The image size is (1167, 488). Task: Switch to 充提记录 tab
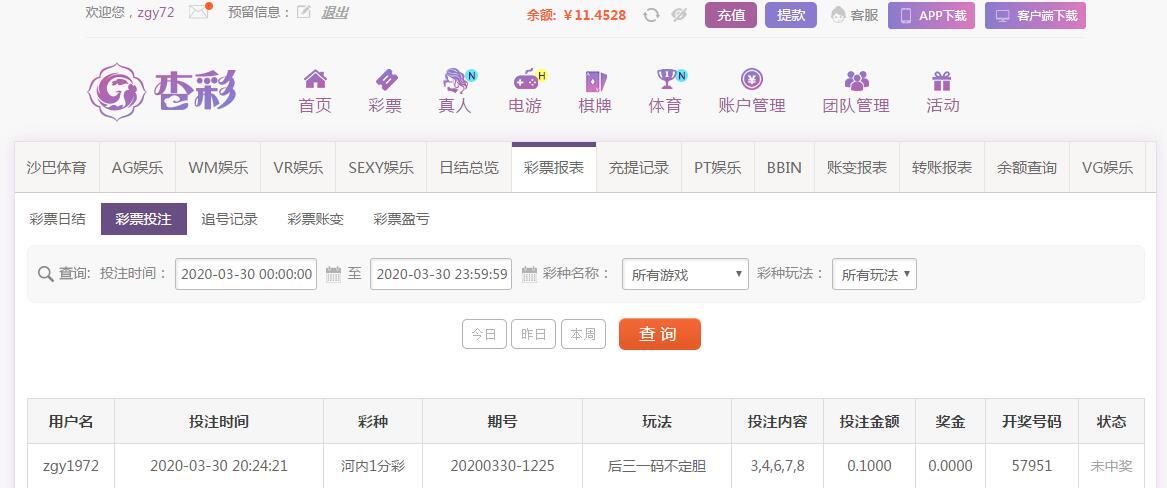(x=639, y=167)
